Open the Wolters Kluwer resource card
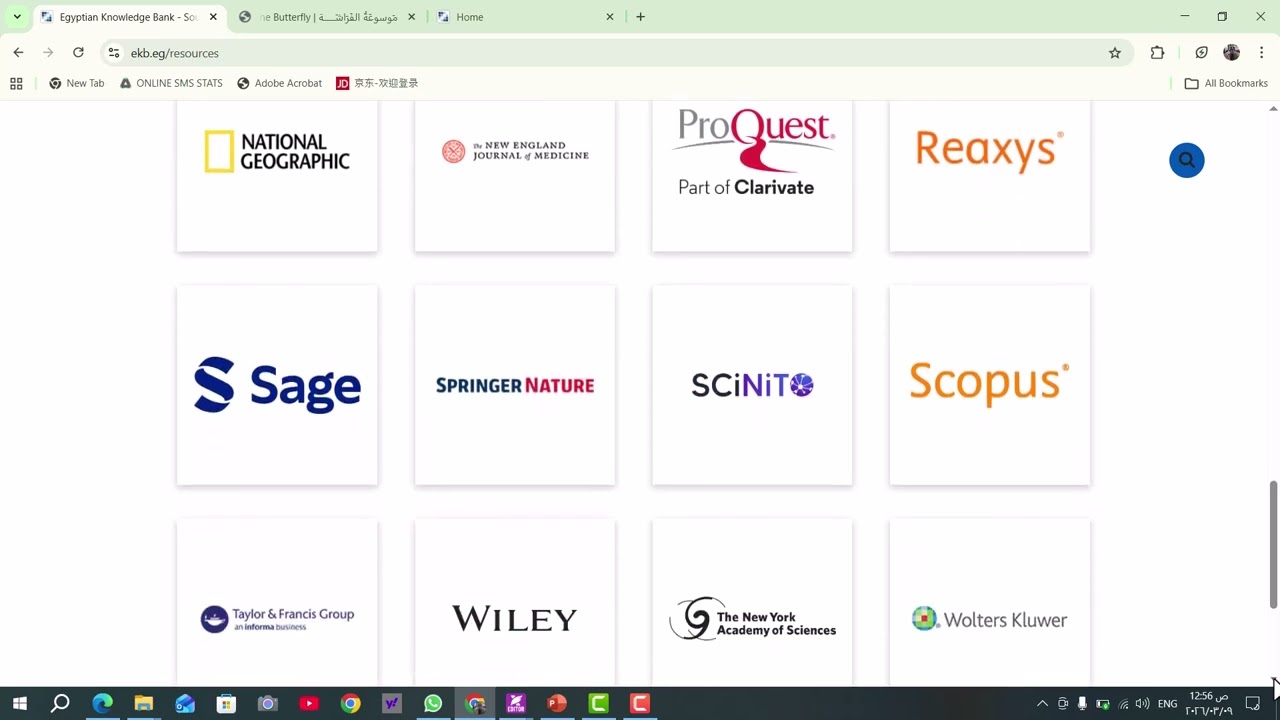The height and width of the screenshot is (720, 1280). (x=990, y=602)
